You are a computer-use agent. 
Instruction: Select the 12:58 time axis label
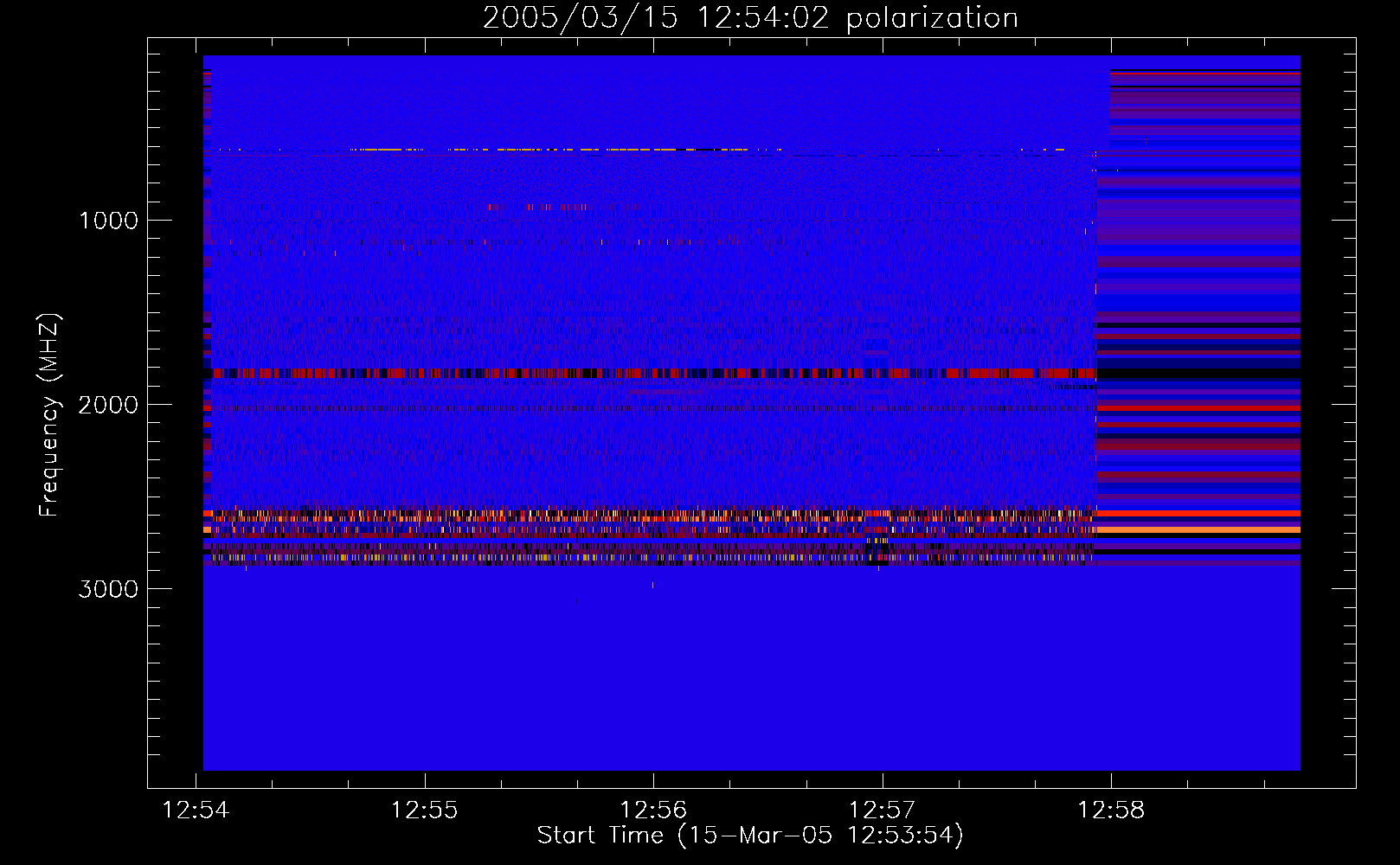(1111, 811)
